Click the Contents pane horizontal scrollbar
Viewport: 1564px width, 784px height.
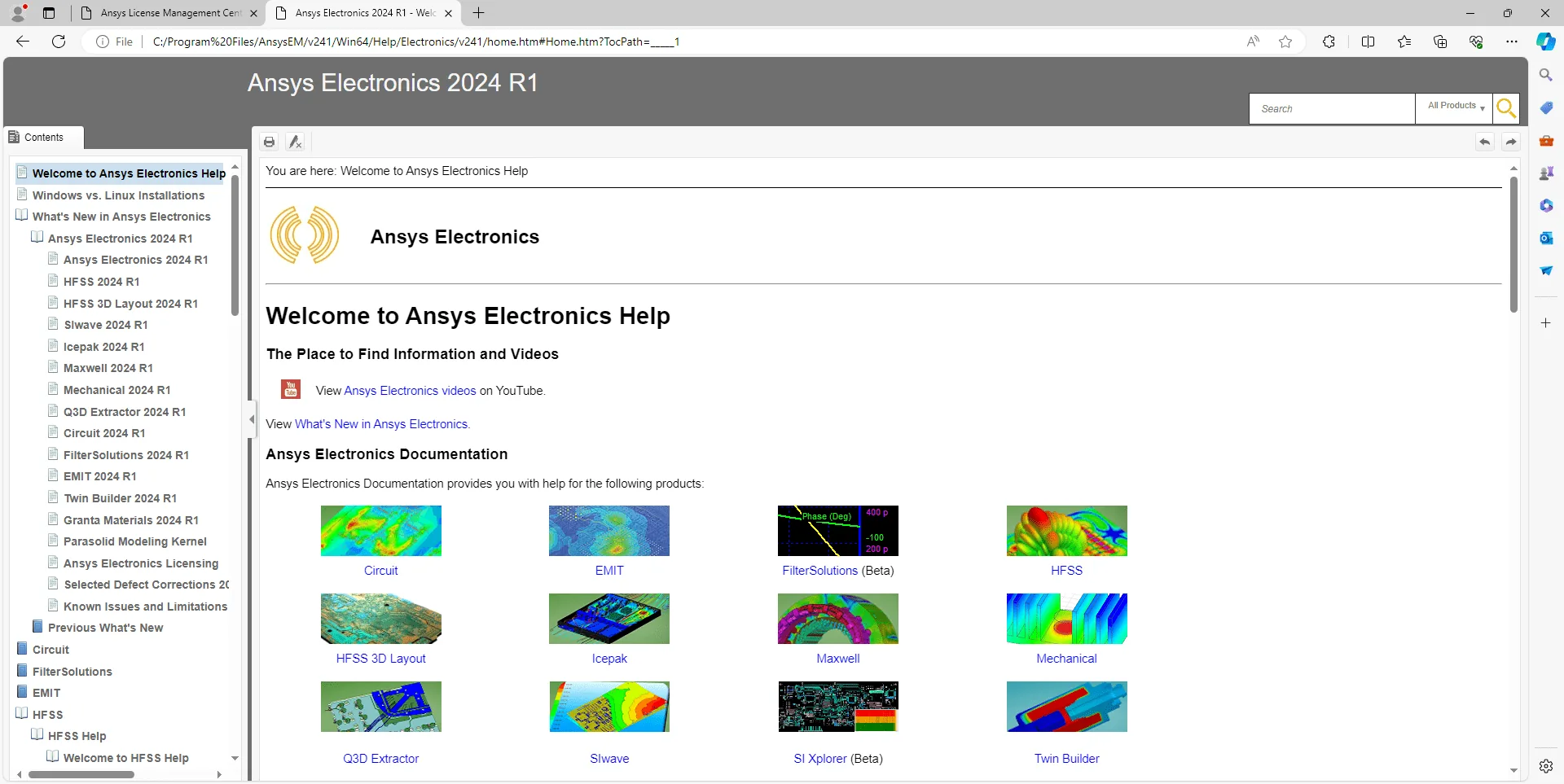tap(81, 774)
